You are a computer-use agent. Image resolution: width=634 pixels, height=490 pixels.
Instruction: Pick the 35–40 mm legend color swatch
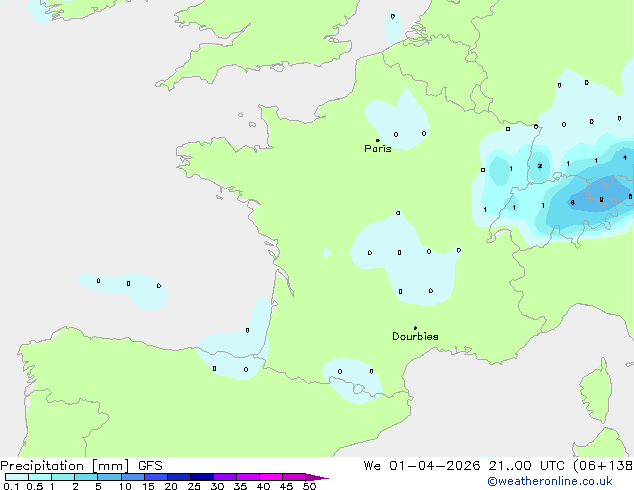click(247, 477)
